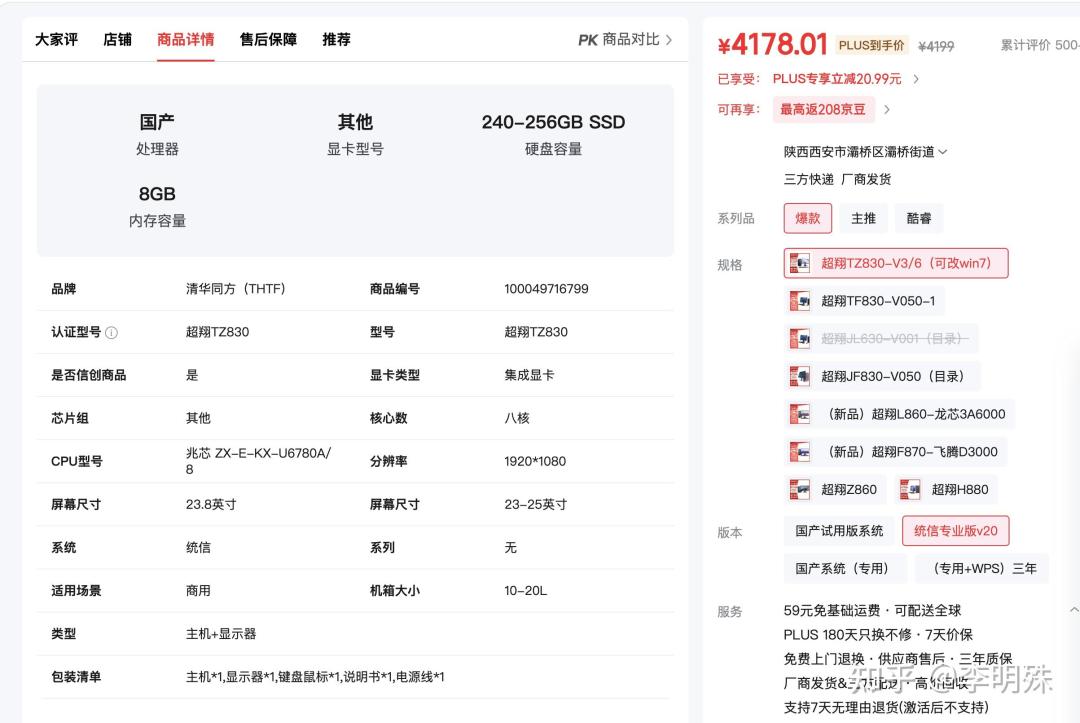Select the 商品详情 tab
The width and height of the screenshot is (1080, 723).
pos(185,40)
